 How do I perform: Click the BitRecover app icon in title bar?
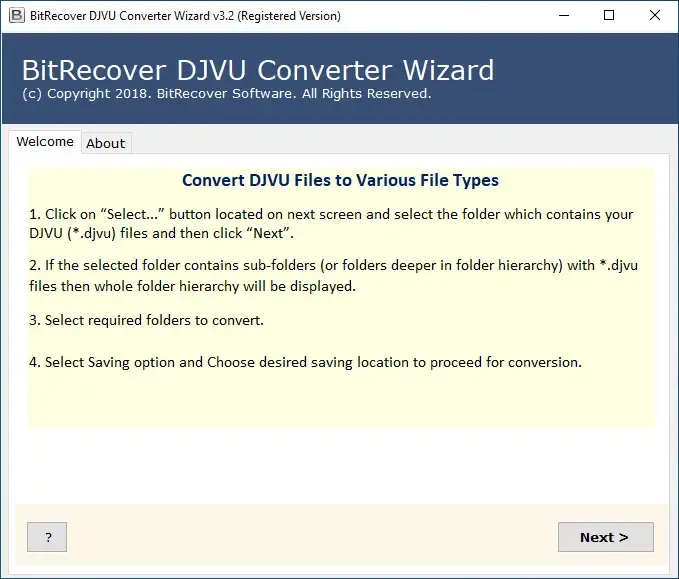pyautogui.click(x=16, y=16)
